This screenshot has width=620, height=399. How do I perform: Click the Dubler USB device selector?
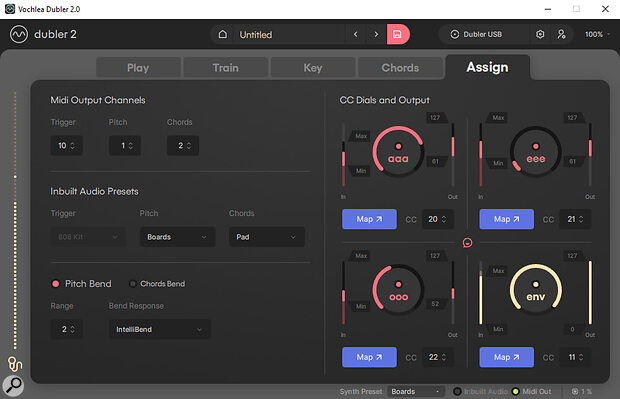(483, 34)
